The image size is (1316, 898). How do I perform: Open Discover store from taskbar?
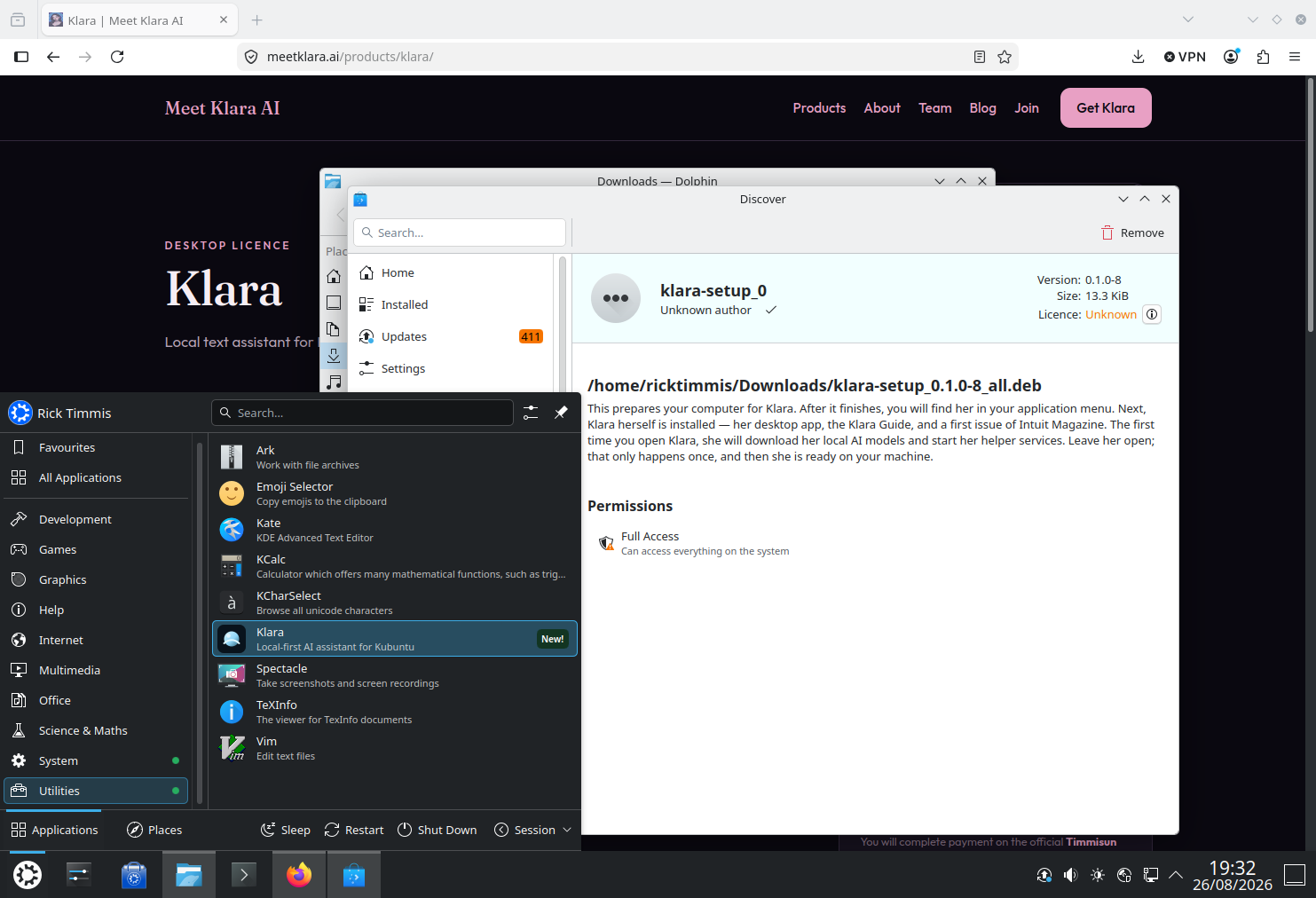click(354, 875)
